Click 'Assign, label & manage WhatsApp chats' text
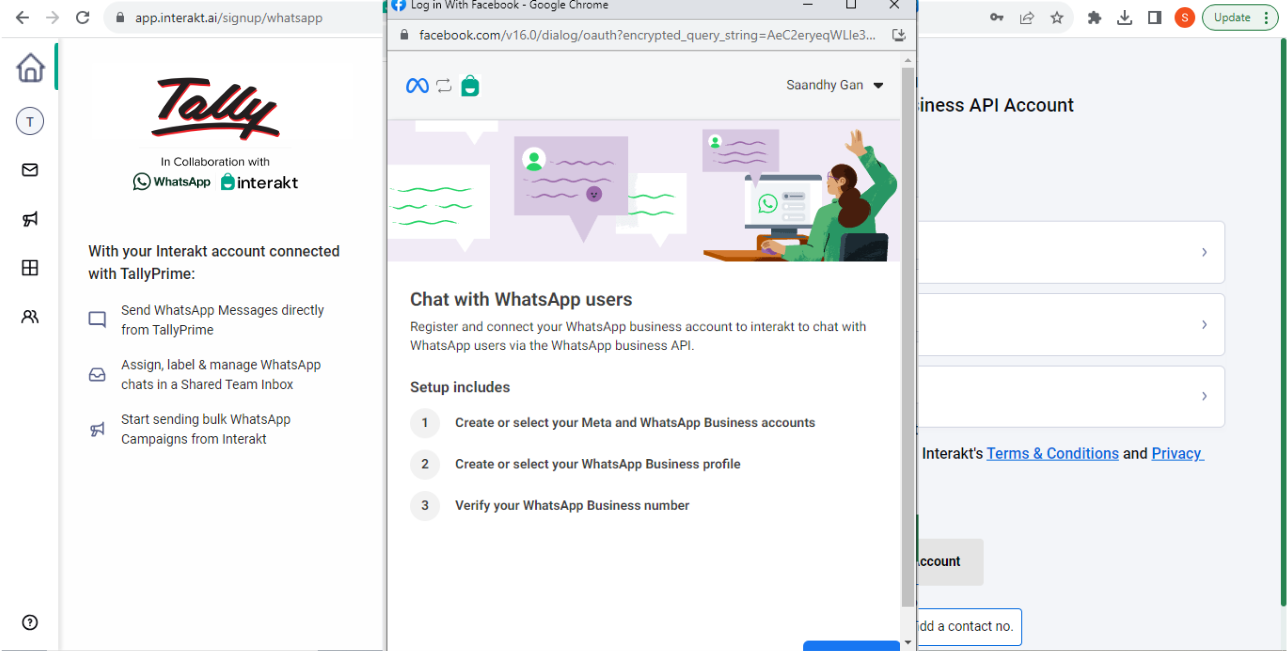Image resolution: width=1287 pixels, height=651 pixels. [x=221, y=374]
